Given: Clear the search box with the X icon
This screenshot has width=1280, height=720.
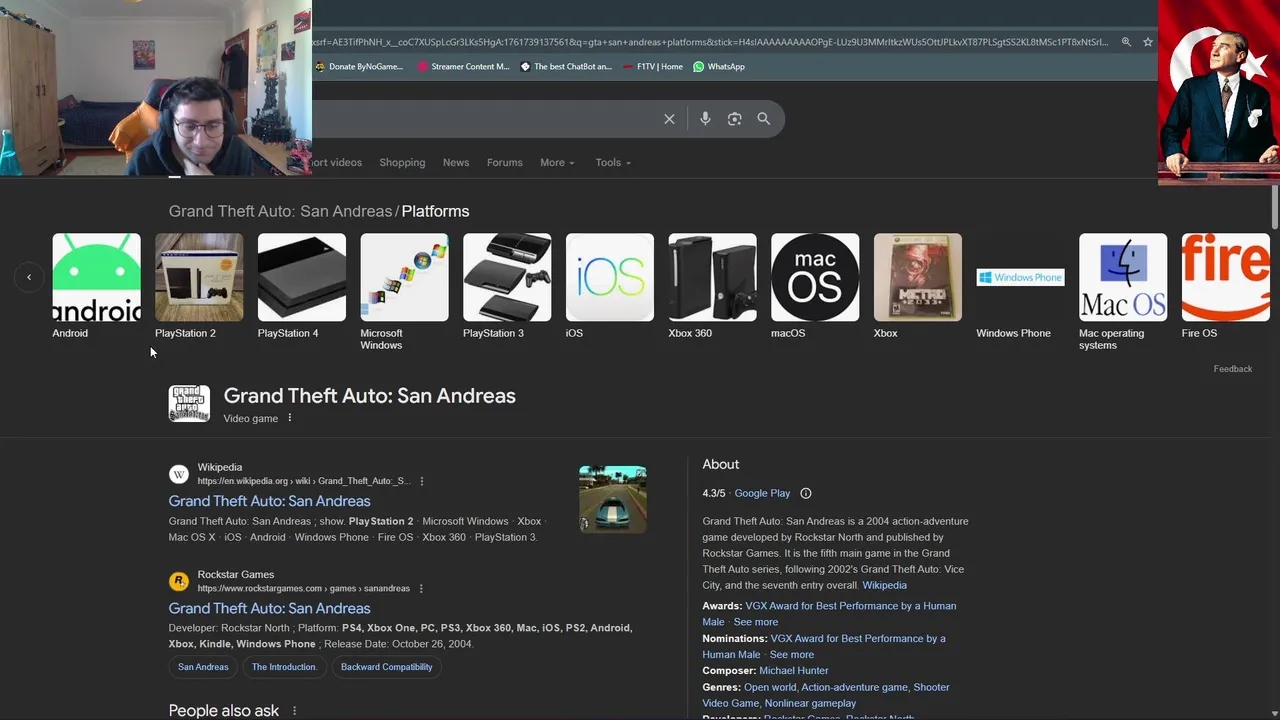Looking at the screenshot, I should click(x=669, y=119).
